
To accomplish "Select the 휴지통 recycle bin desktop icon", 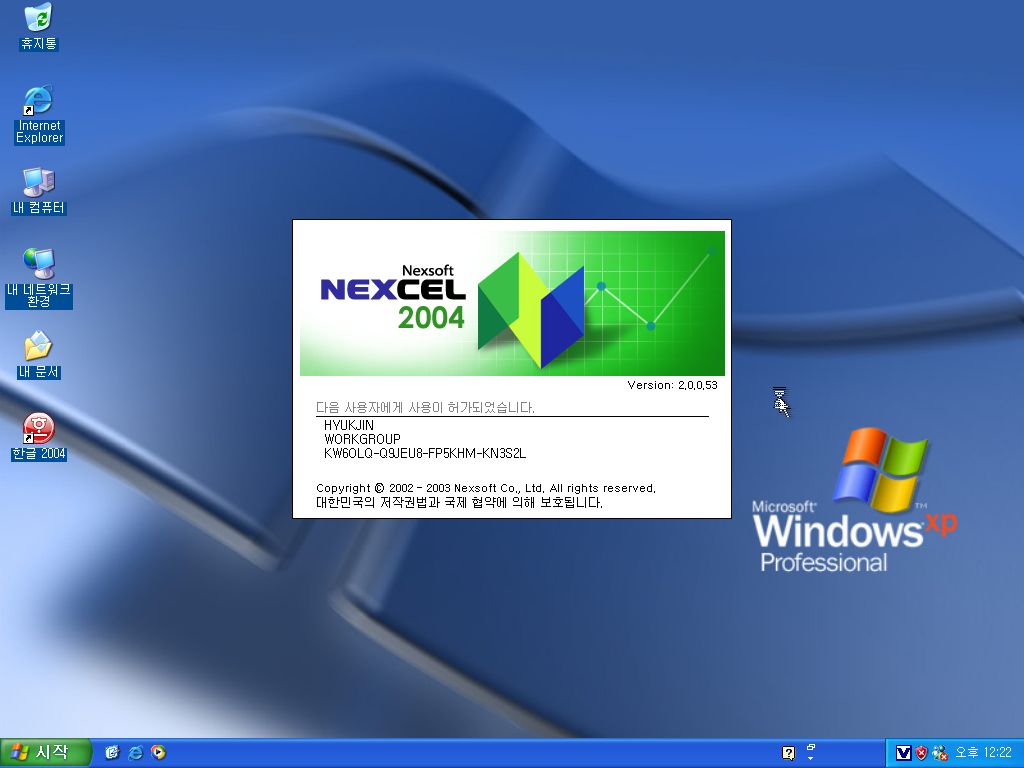I will [x=39, y=27].
